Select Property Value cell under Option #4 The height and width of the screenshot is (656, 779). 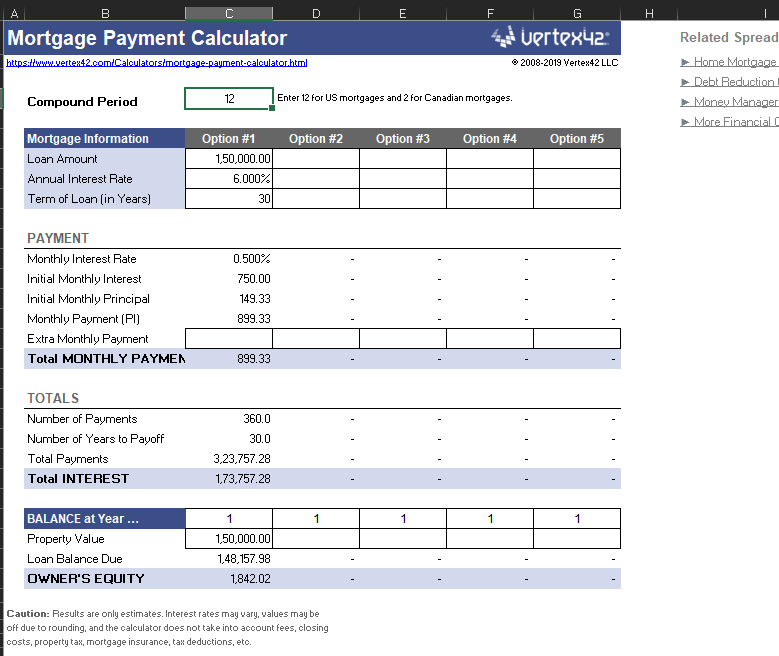[490, 538]
